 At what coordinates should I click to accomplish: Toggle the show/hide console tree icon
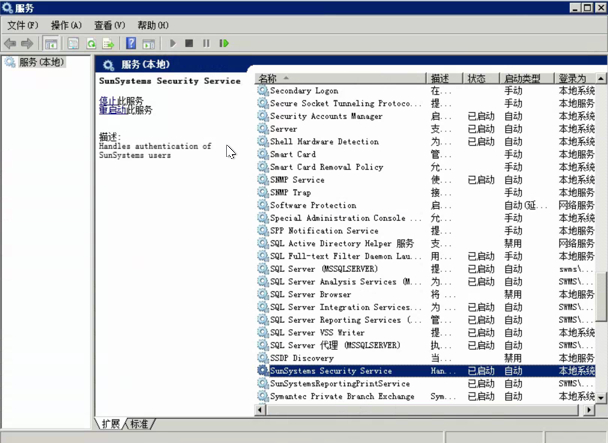pyautogui.click(x=50, y=43)
